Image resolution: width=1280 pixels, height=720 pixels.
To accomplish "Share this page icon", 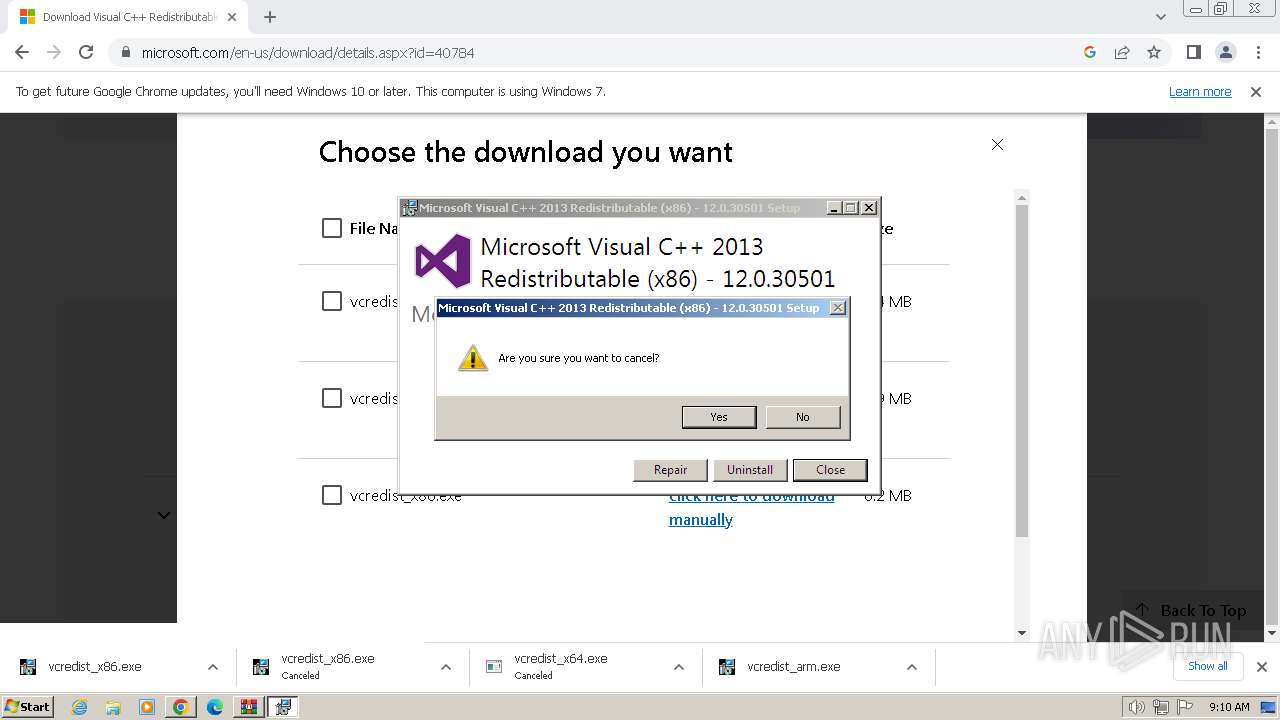I will coord(1122,52).
